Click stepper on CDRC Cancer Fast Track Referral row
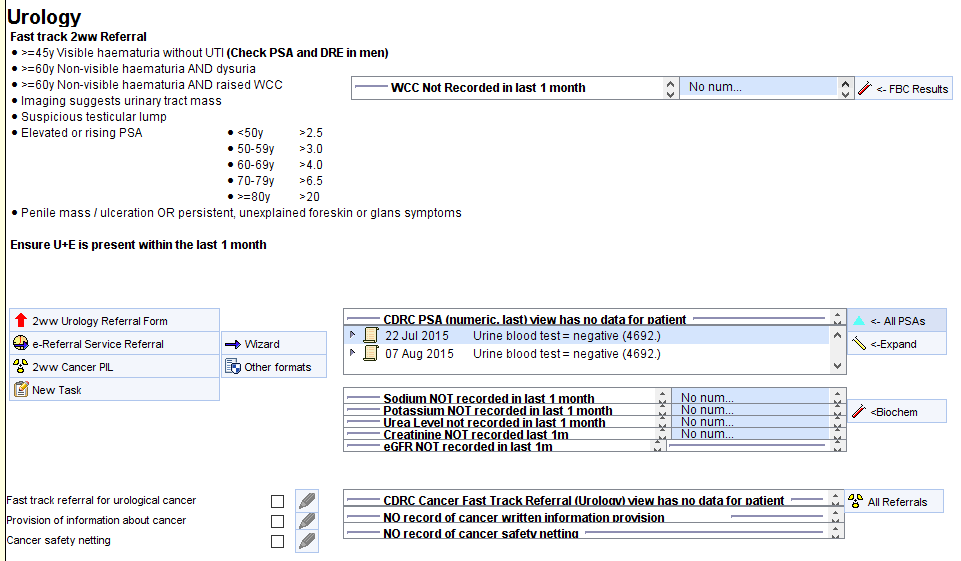Viewport: 961px width, 561px height. point(835,499)
